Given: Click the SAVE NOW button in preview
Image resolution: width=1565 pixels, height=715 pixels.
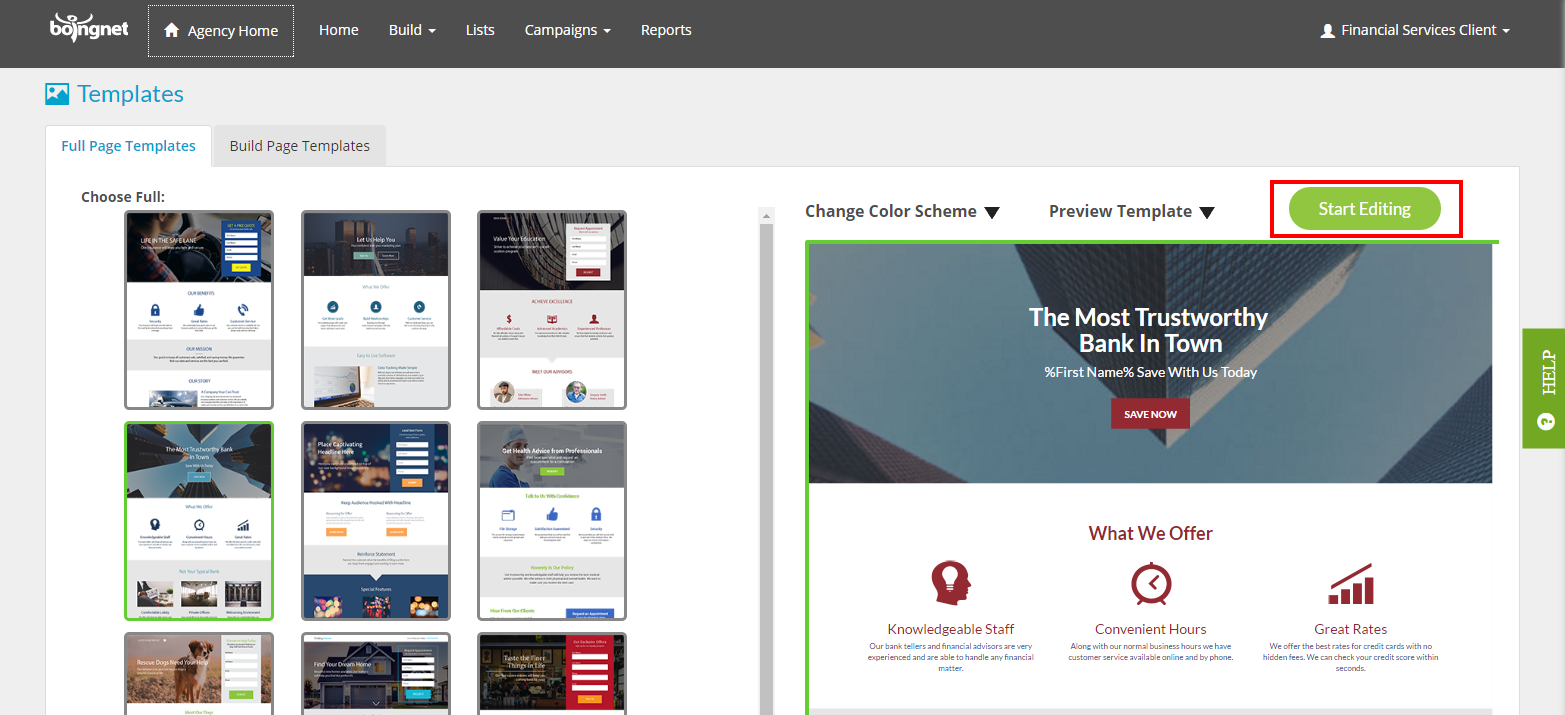Looking at the screenshot, I should point(1150,414).
